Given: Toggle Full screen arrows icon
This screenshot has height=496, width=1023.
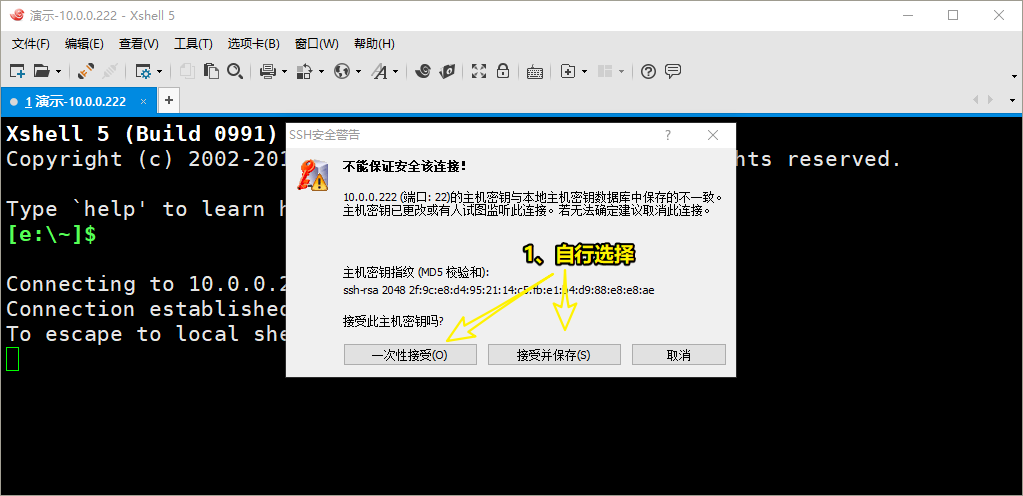Looking at the screenshot, I should (479, 71).
